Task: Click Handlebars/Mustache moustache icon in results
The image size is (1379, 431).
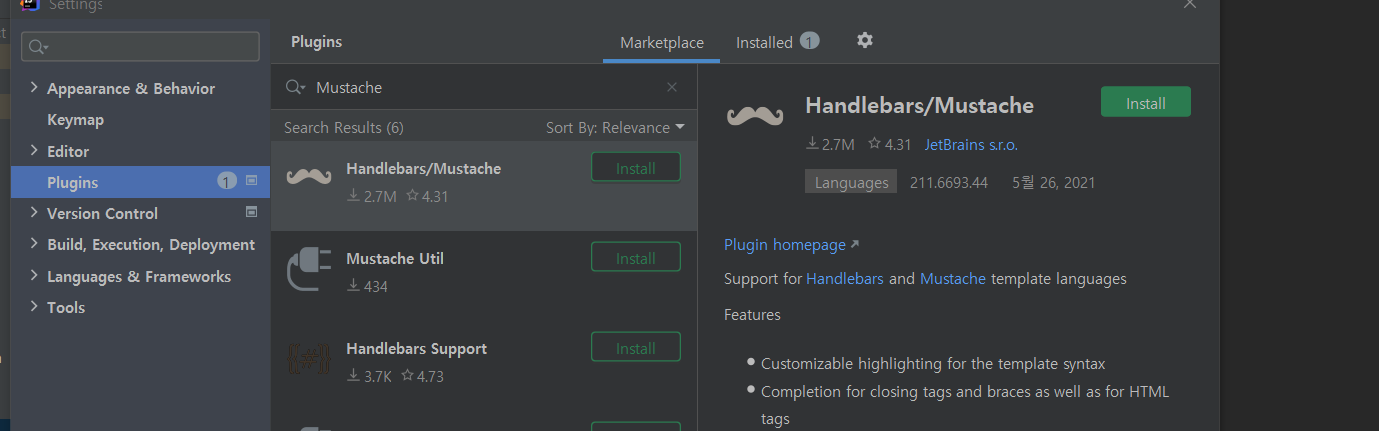Action: coord(309,177)
